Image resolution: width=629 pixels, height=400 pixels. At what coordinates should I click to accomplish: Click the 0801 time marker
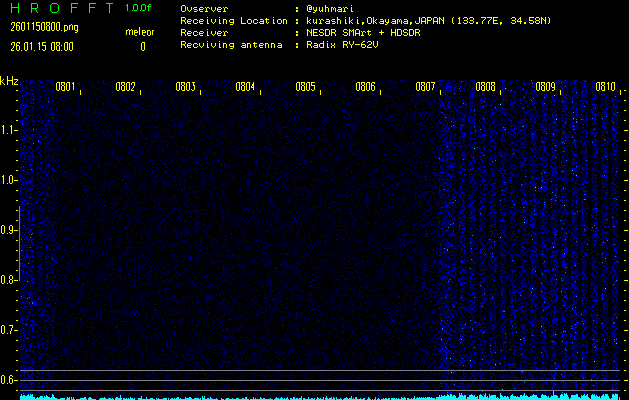pyautogui.click(x=66, y=88)
